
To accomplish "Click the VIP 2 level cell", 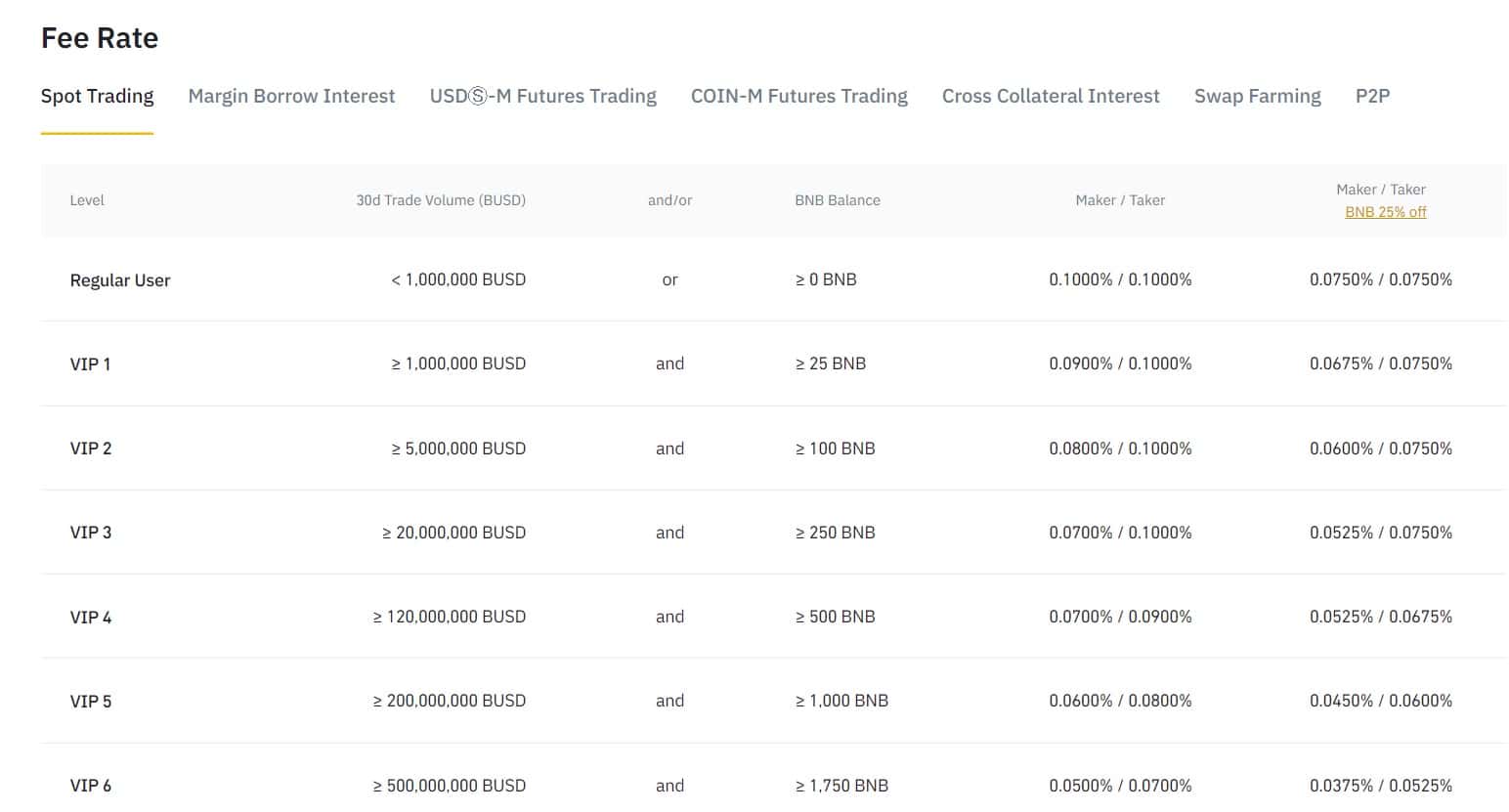I will pyautogui.click(x=91, y=449).
